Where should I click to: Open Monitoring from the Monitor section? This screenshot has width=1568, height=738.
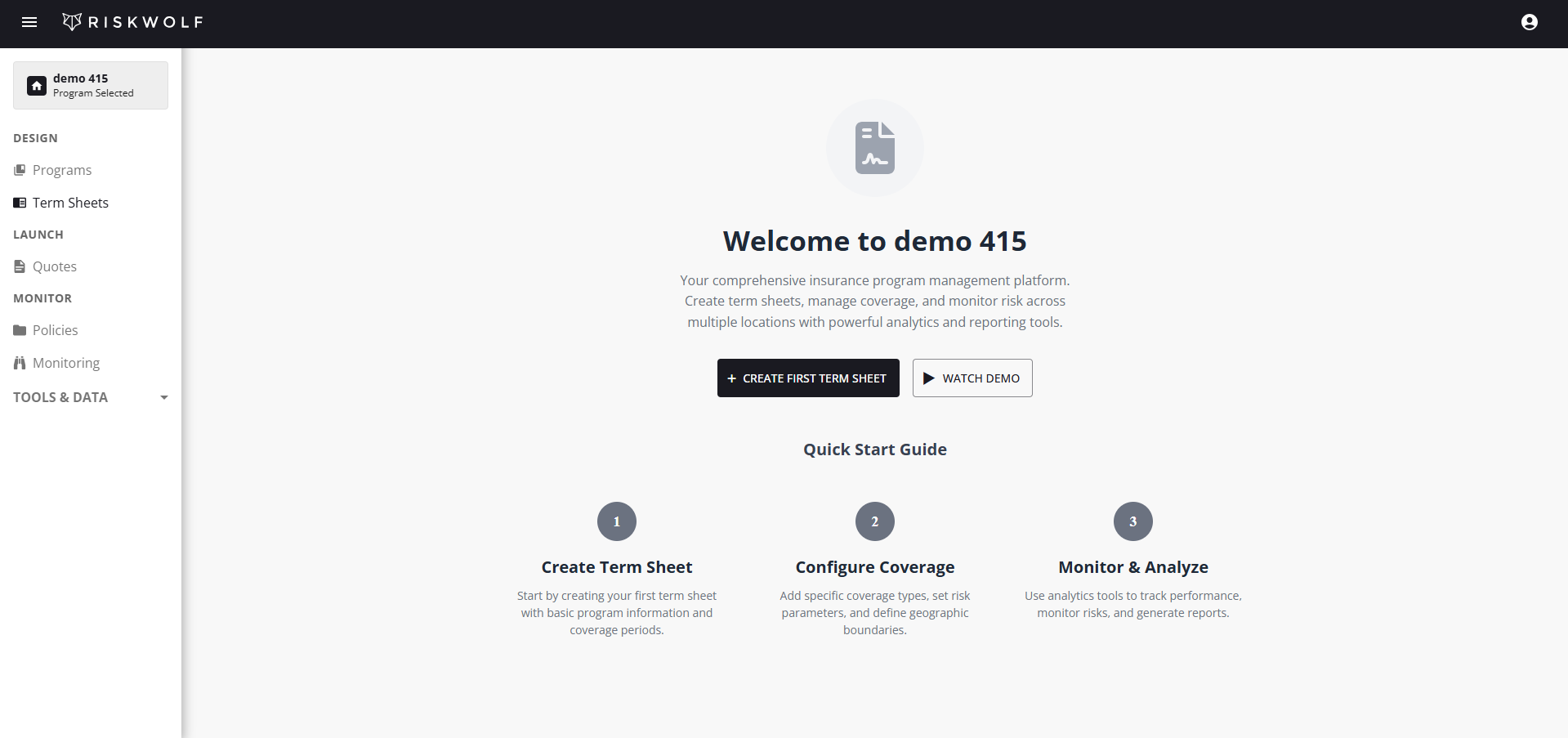(x=66, y=362)
